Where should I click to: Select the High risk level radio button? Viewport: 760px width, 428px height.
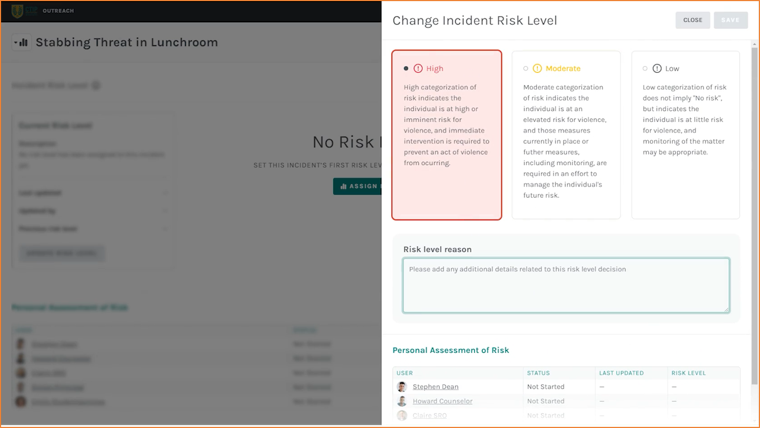406,68
